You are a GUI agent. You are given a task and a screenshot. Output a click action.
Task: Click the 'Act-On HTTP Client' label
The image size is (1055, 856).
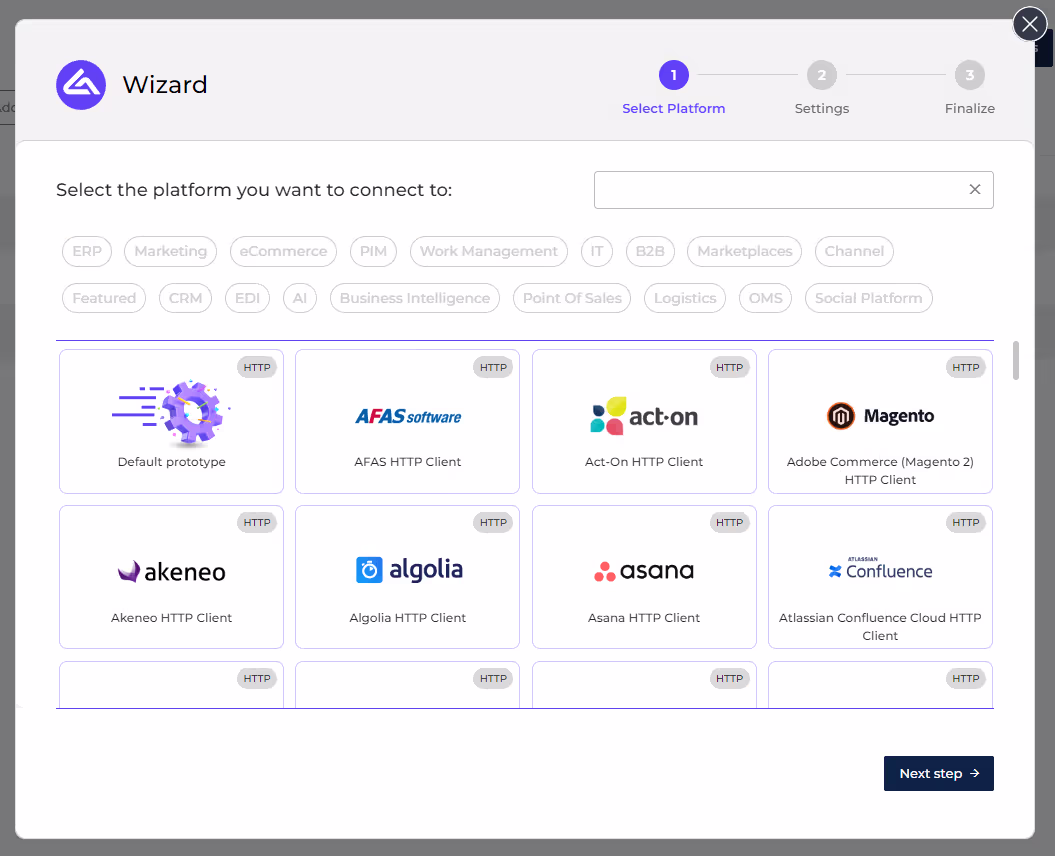click(x=644, y=462)
